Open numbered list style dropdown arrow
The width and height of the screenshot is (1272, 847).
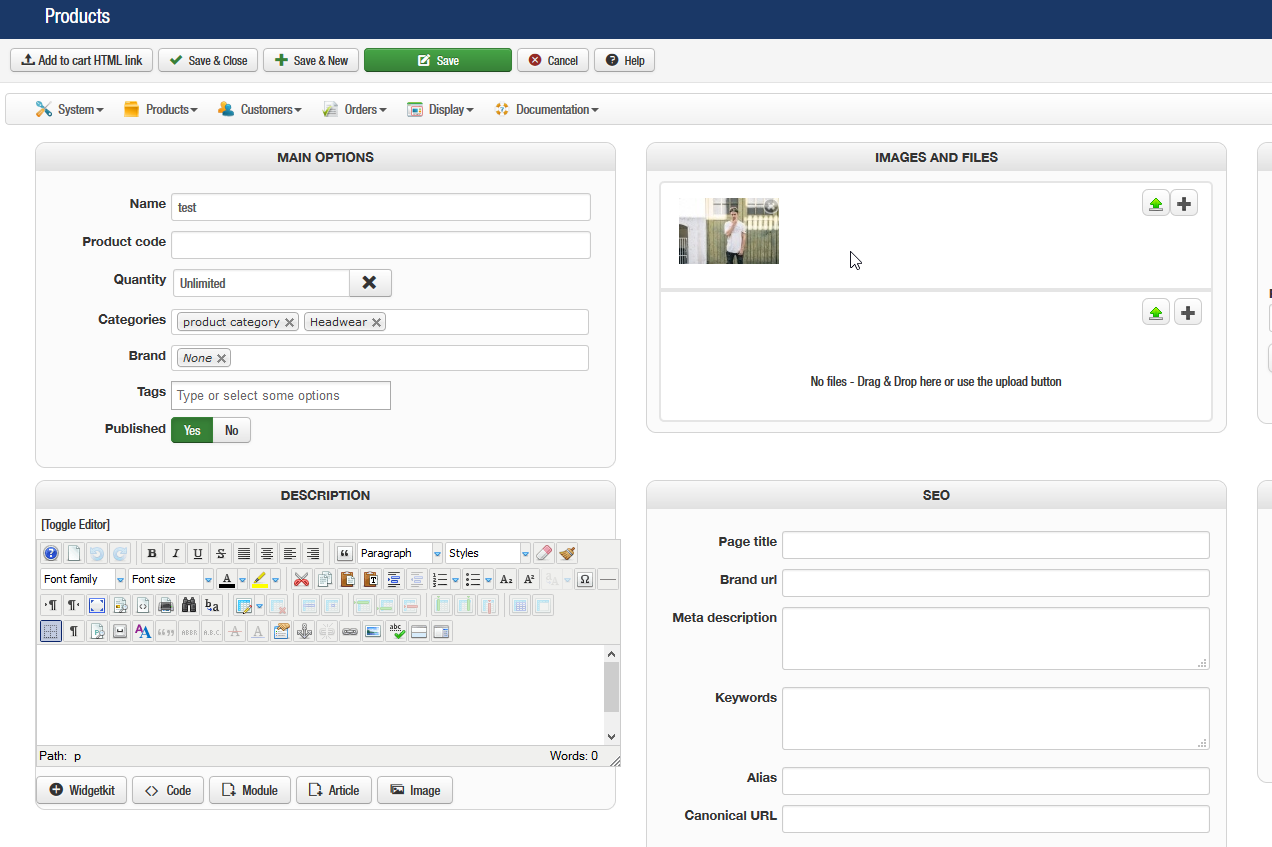[456, 579]
